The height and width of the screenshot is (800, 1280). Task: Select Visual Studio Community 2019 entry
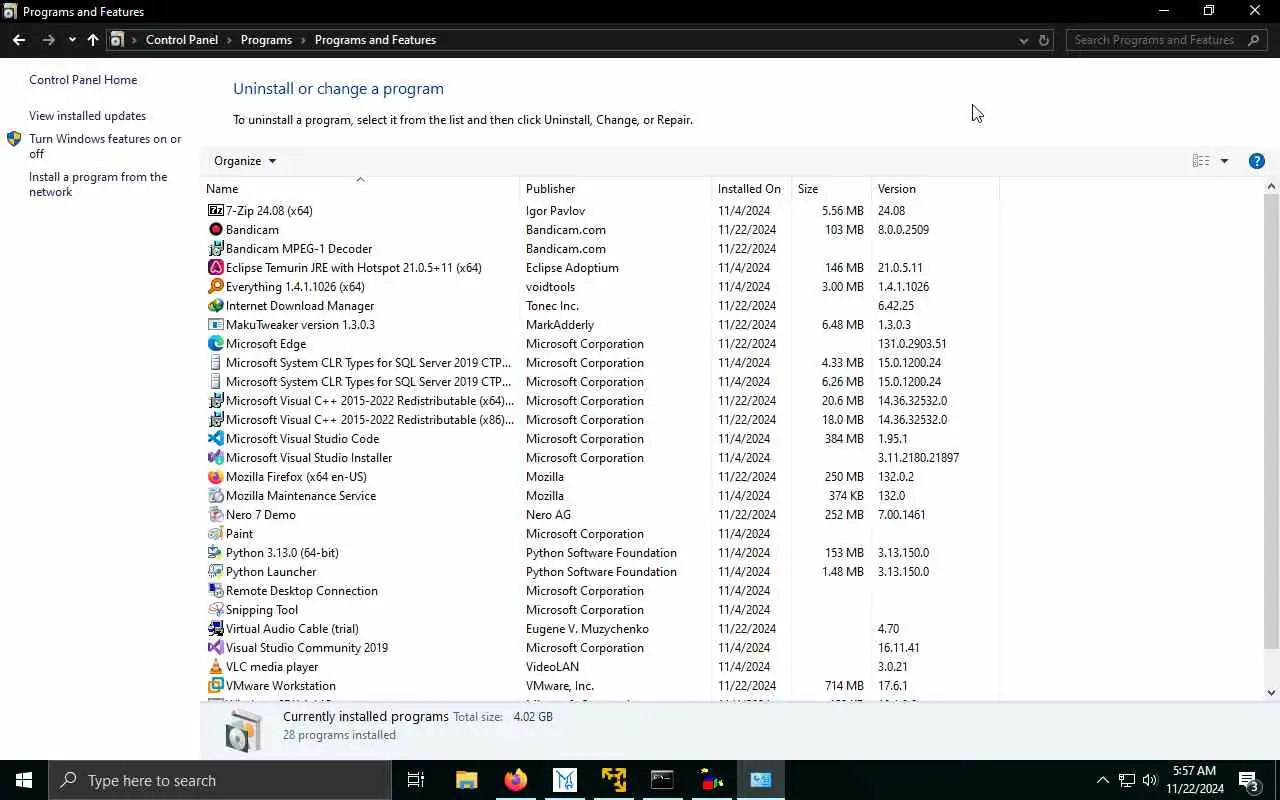point(602,648)
